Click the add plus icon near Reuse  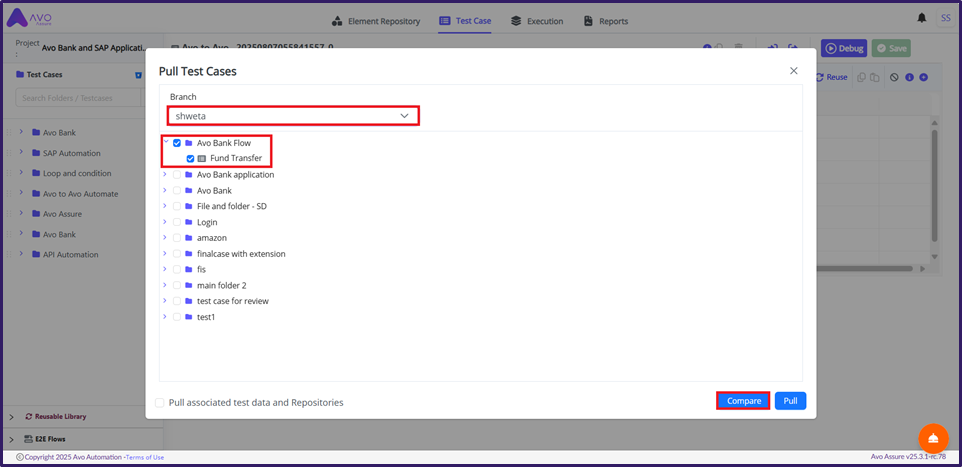click(x=923, y=77)
